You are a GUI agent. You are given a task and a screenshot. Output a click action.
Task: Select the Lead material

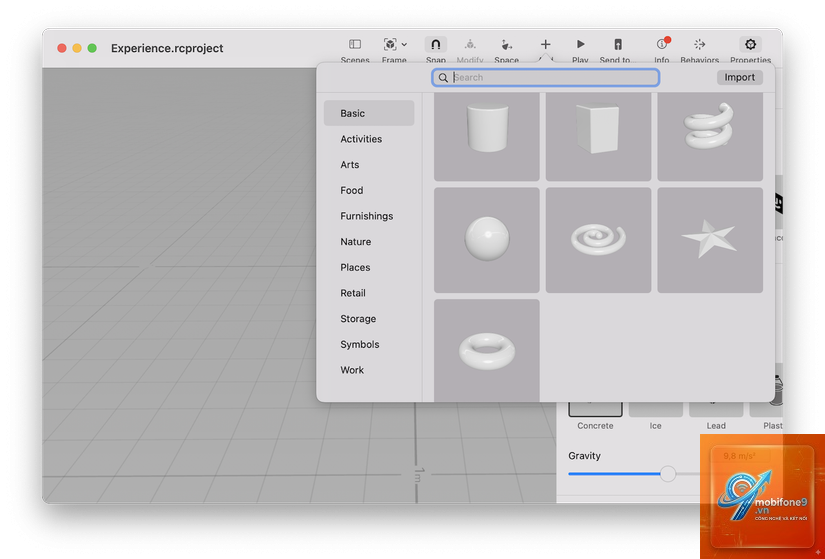(x=716, y=416)
